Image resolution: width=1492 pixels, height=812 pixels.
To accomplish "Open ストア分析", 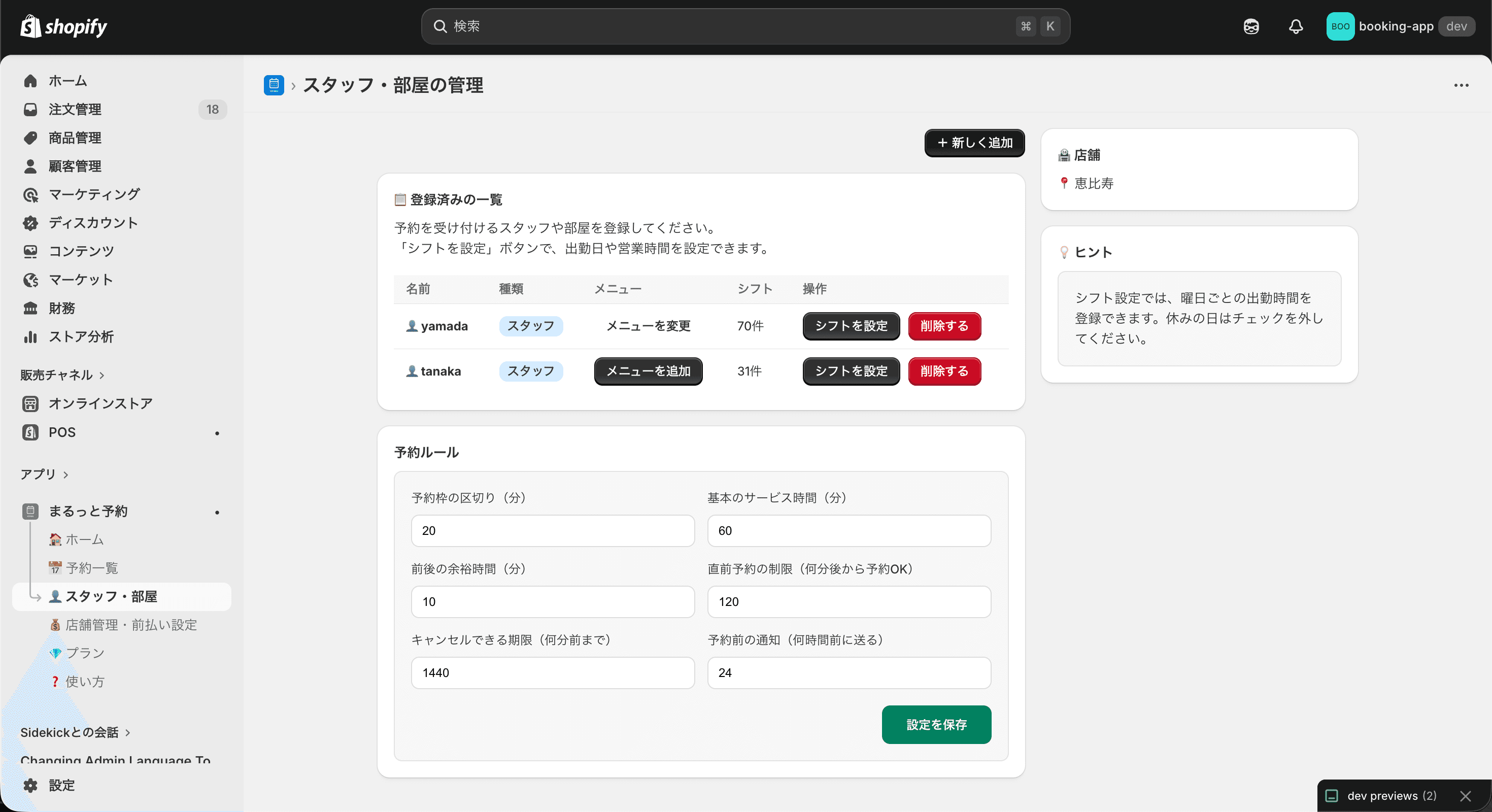I will pyautogui.click(x=81, y=336).
